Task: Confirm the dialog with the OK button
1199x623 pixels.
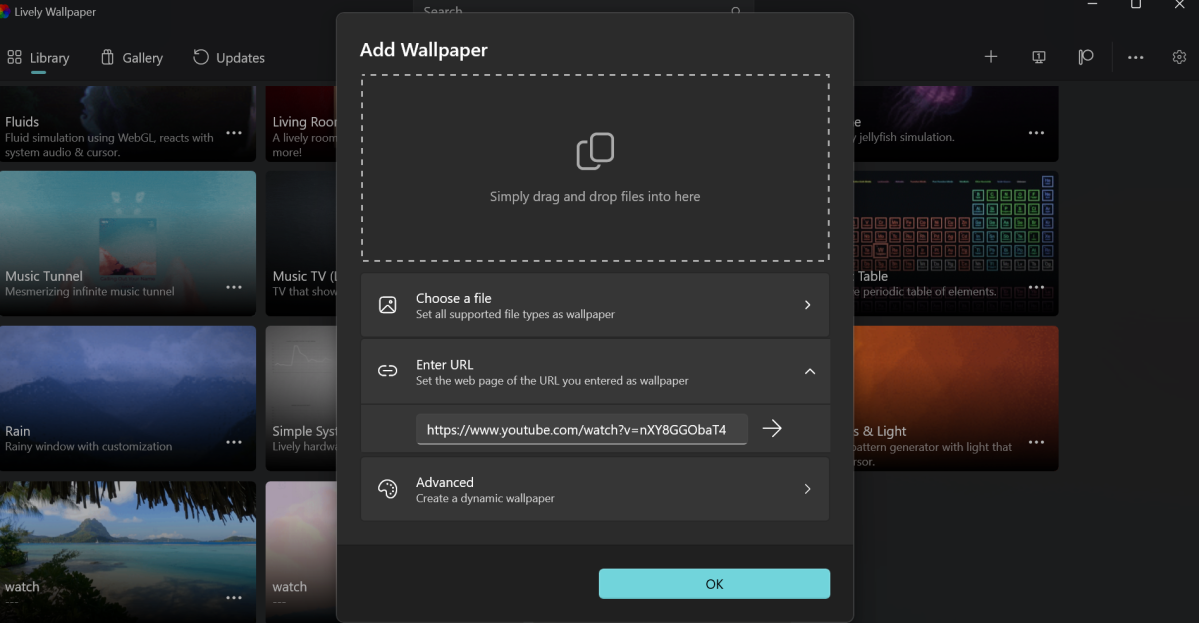Action: (x=714, y=584)
